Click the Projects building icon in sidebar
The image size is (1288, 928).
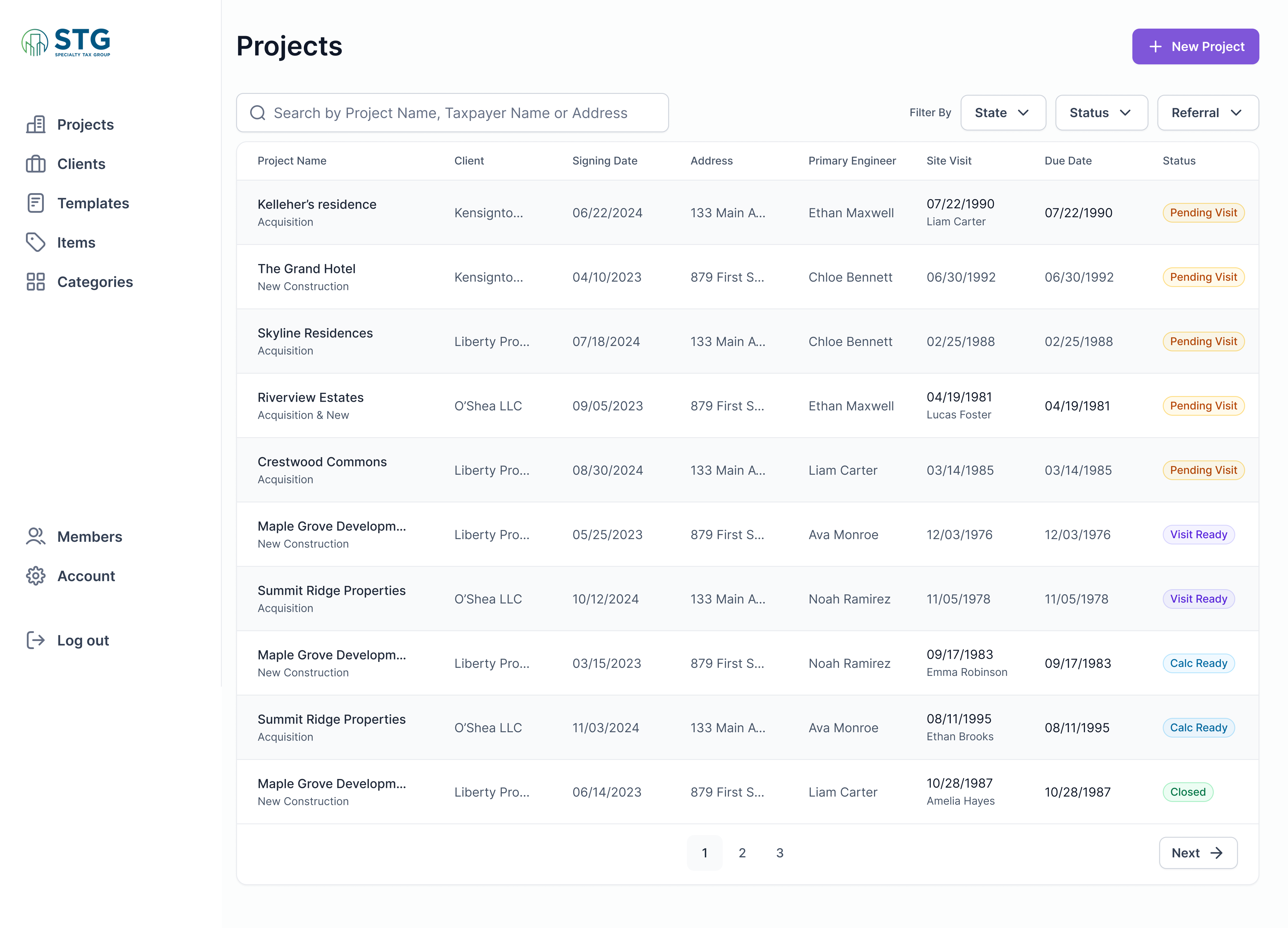click(x=36, y=124)
